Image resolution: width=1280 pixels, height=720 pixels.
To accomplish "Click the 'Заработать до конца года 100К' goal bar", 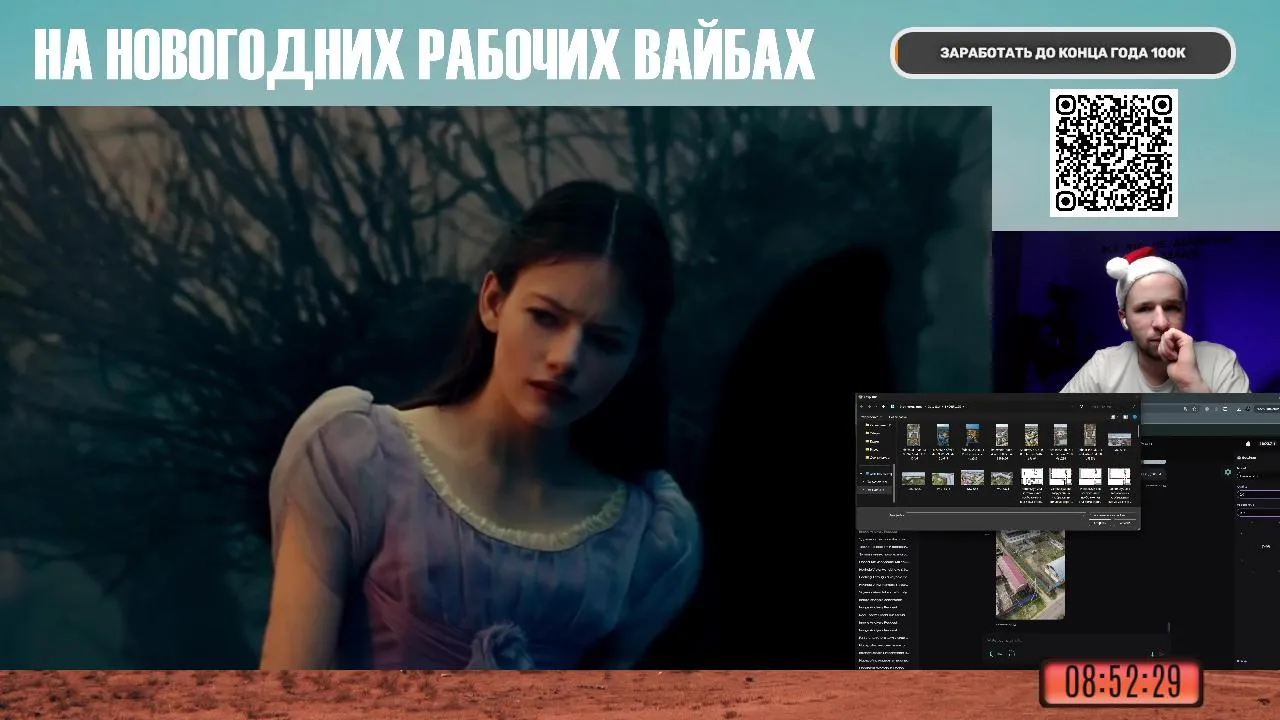I will click(x=1063, y=53).
